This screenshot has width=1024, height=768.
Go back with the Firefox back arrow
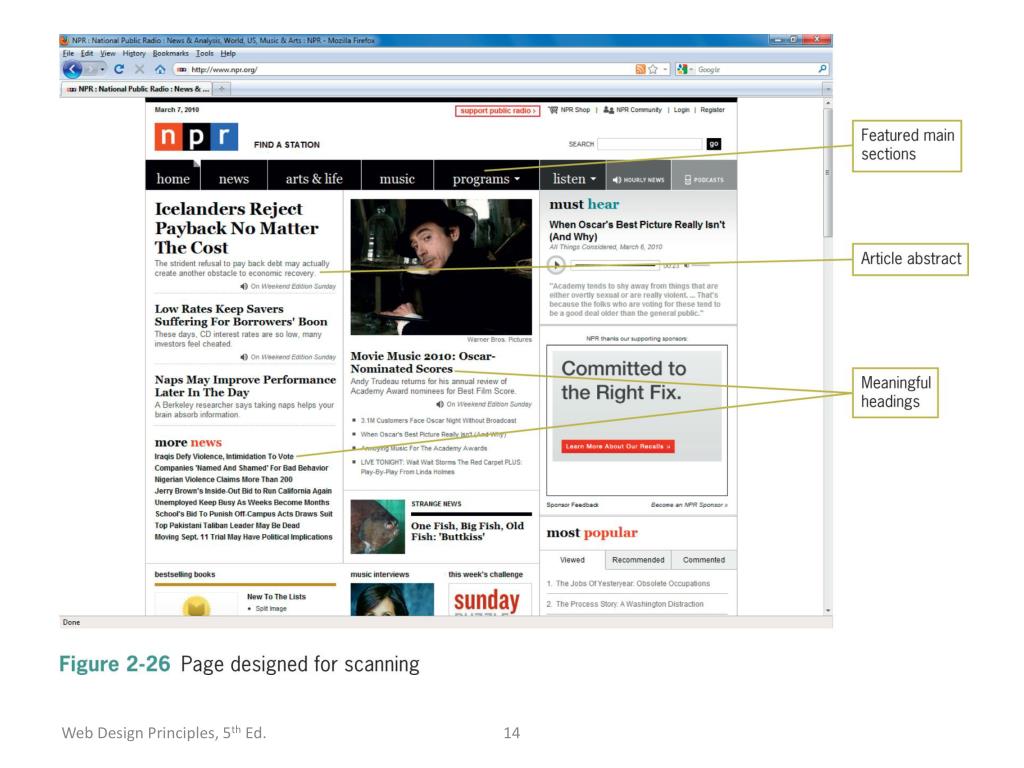(x=72, y=69)
